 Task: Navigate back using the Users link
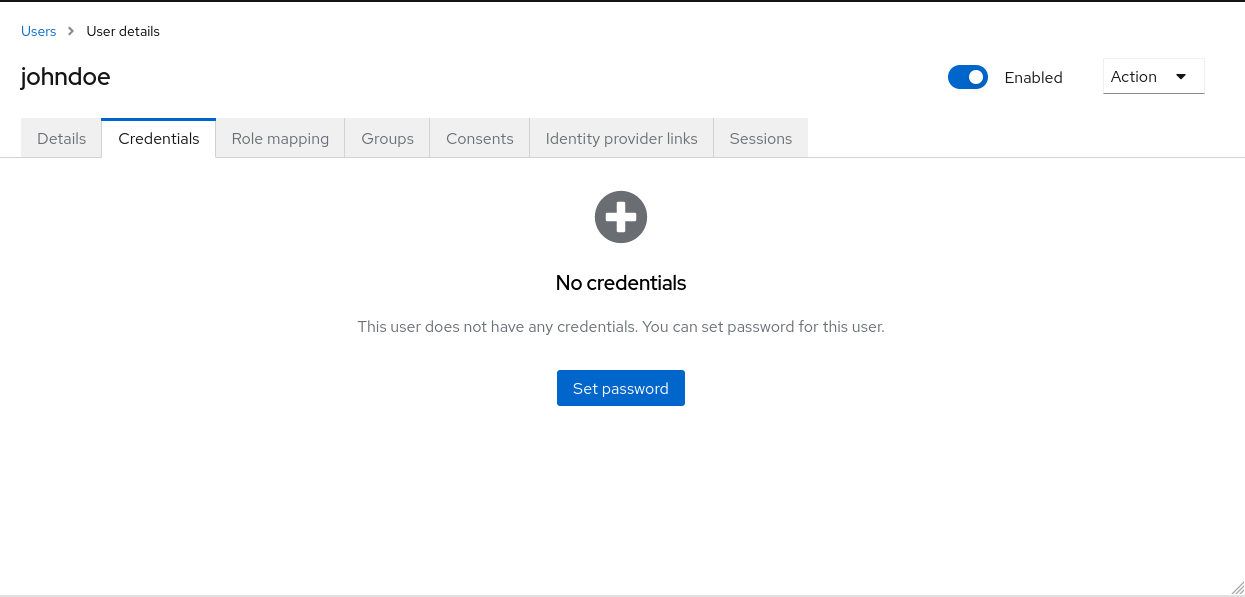(x=38, y=31)
